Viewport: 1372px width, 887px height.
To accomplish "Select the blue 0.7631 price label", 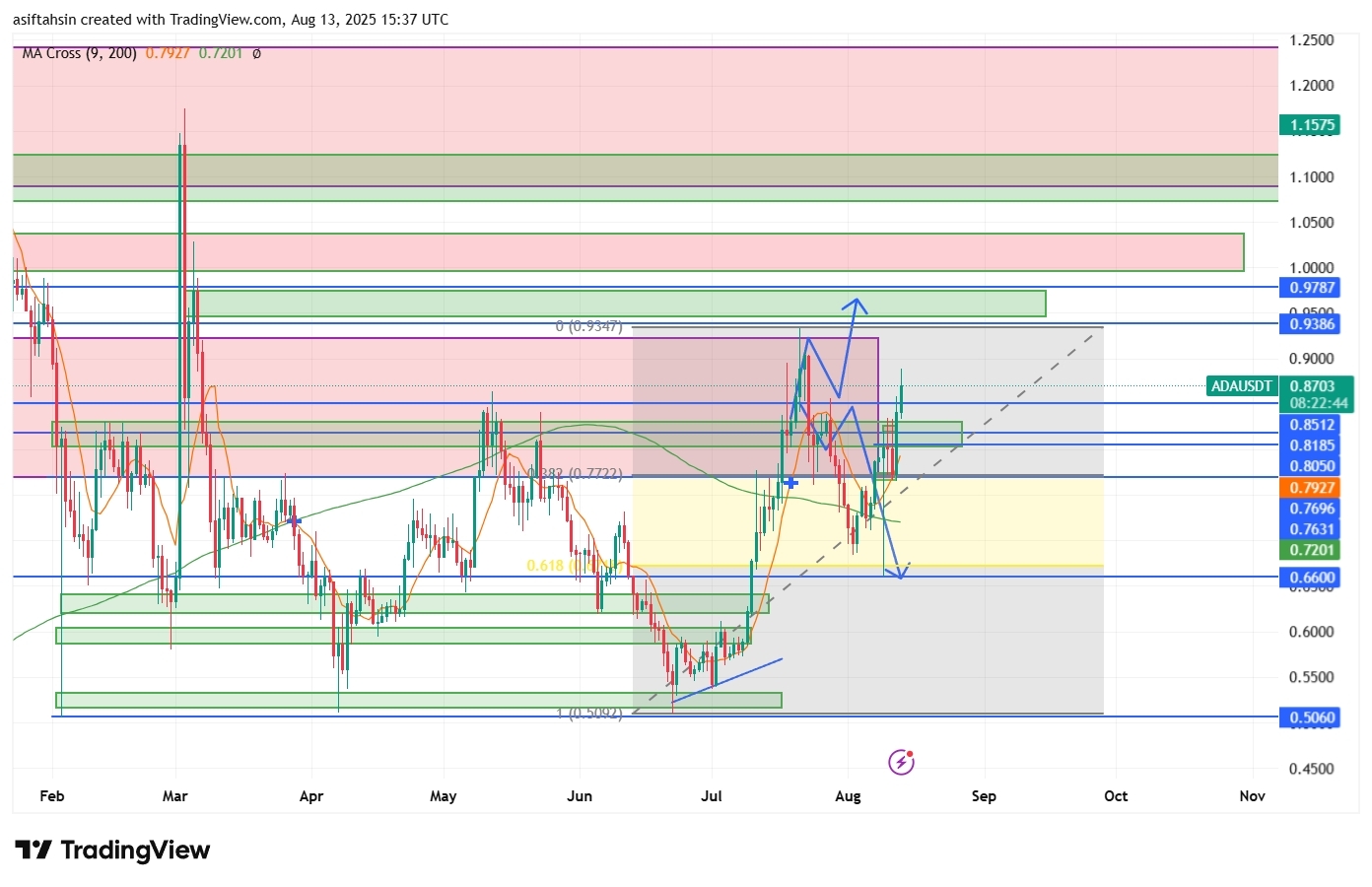I will coord(1312,529).
